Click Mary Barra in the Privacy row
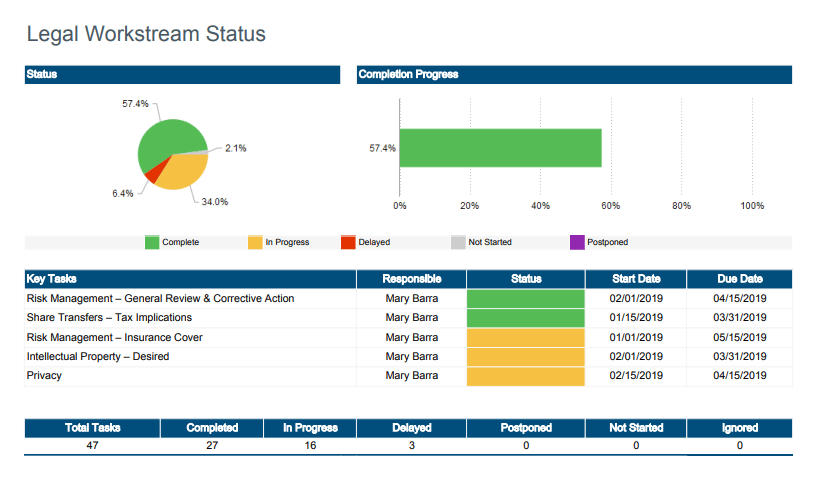This screenshot has height=498, width=820. coord(412,376)
